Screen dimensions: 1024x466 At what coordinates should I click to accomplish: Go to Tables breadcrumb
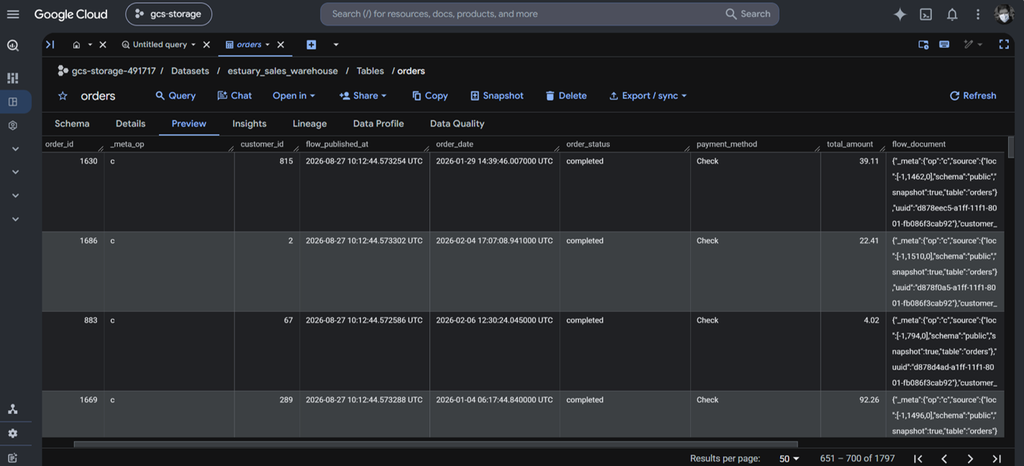pyautogui.click(x=370, y=71)
